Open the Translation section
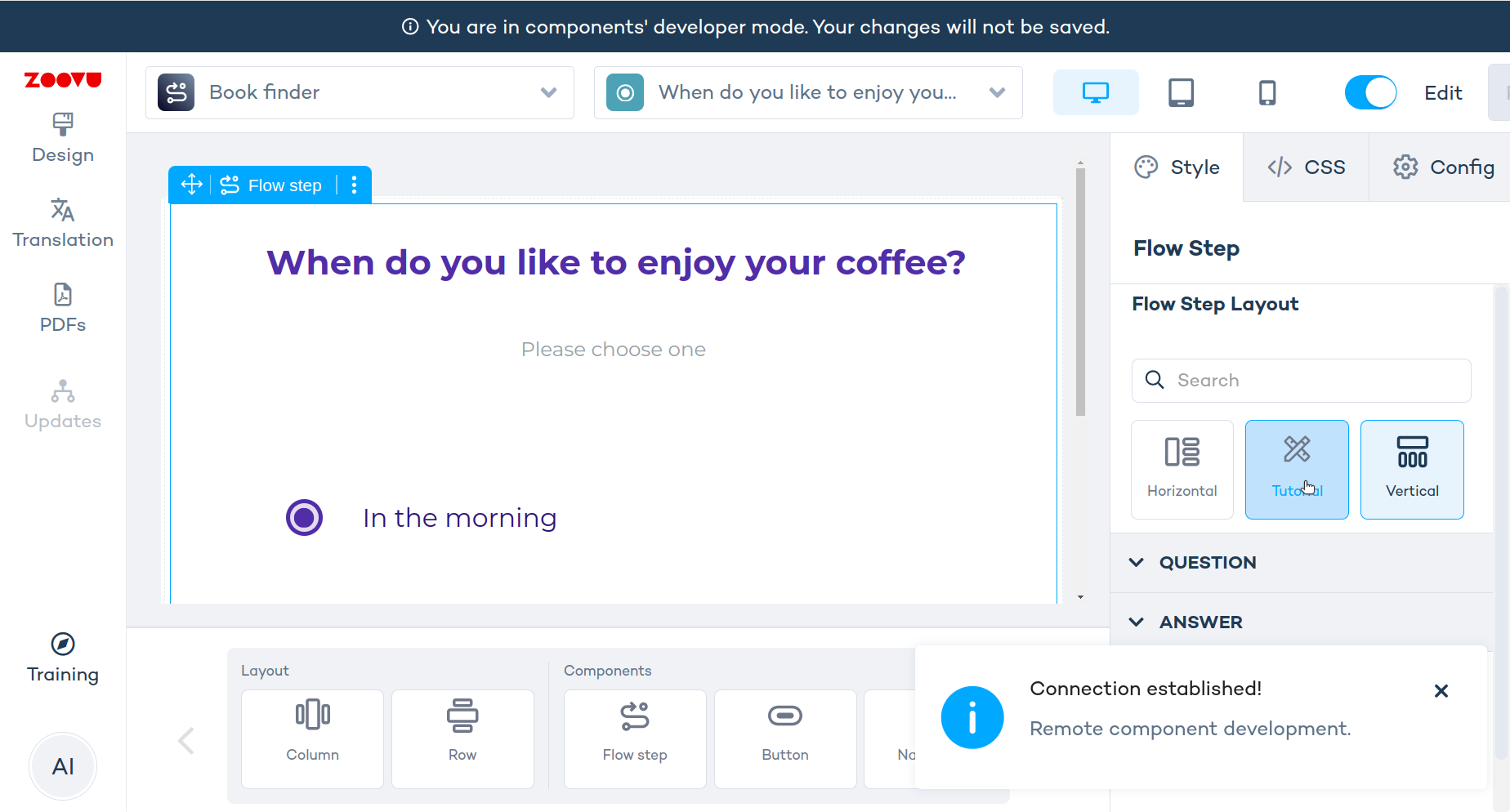This screenshot has width=1510, height=812. [63, 222]
